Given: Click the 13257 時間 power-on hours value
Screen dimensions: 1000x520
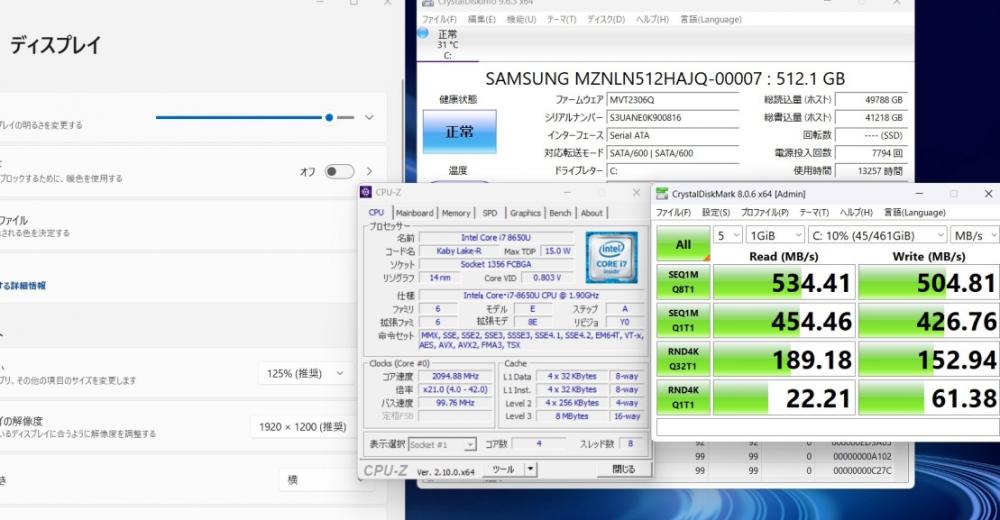Looking at the screenshot, I should (x=871, y=171).
